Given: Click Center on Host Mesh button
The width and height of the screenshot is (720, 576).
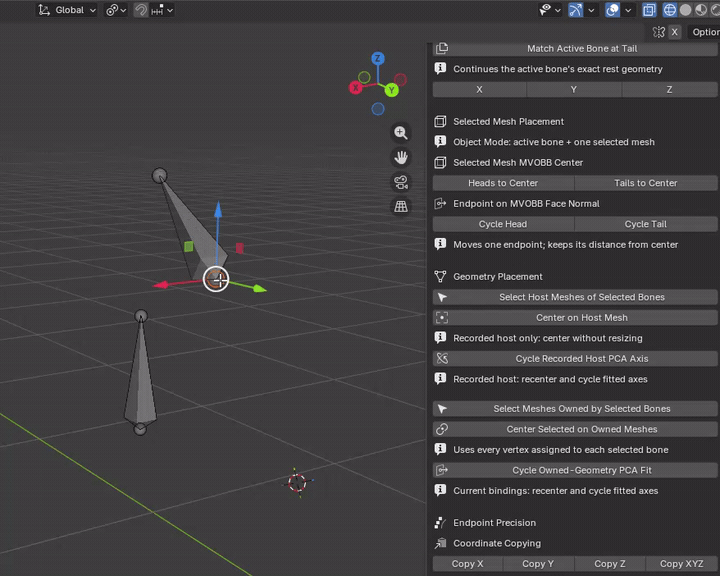Looking at the screenshot, I should point(575,318).
